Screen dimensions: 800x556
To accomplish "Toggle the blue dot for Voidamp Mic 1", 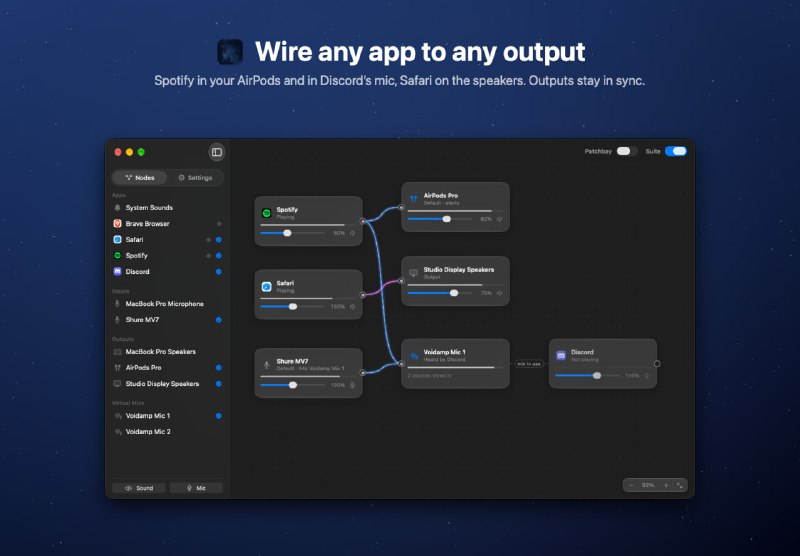I will [218, 416].
